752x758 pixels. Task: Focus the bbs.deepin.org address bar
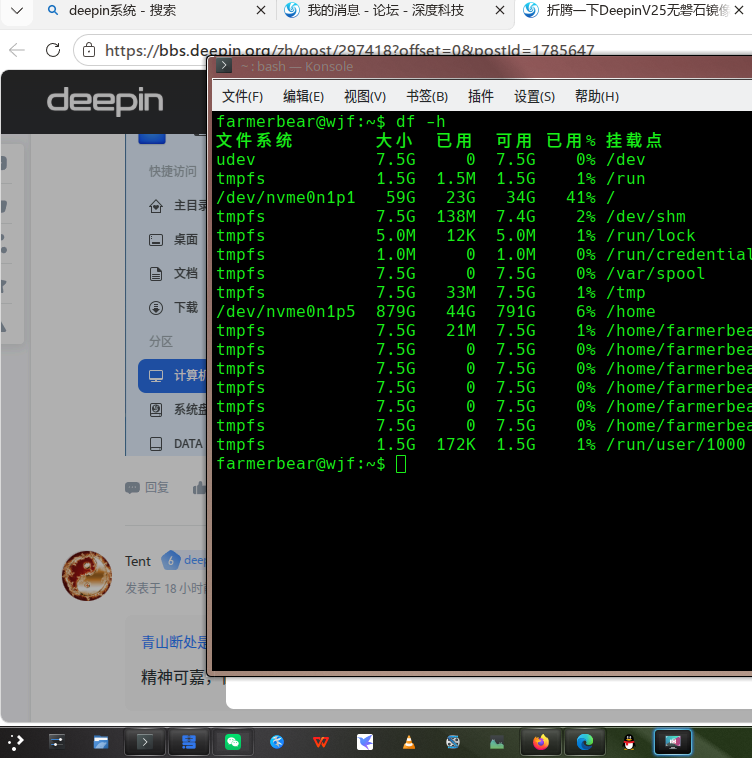(349, 50)
